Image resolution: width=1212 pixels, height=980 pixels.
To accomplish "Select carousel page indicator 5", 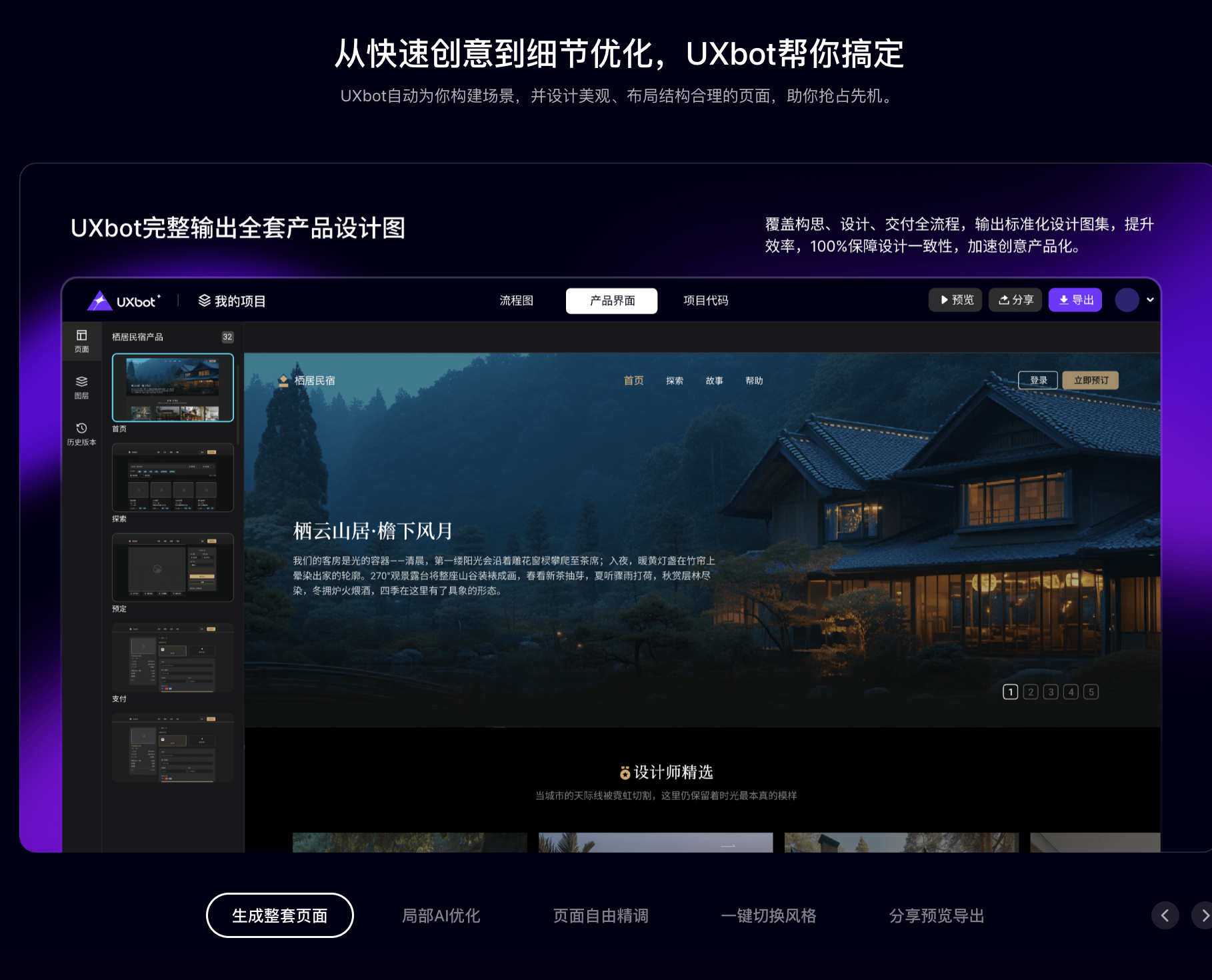I will (x=1091, y=692).
